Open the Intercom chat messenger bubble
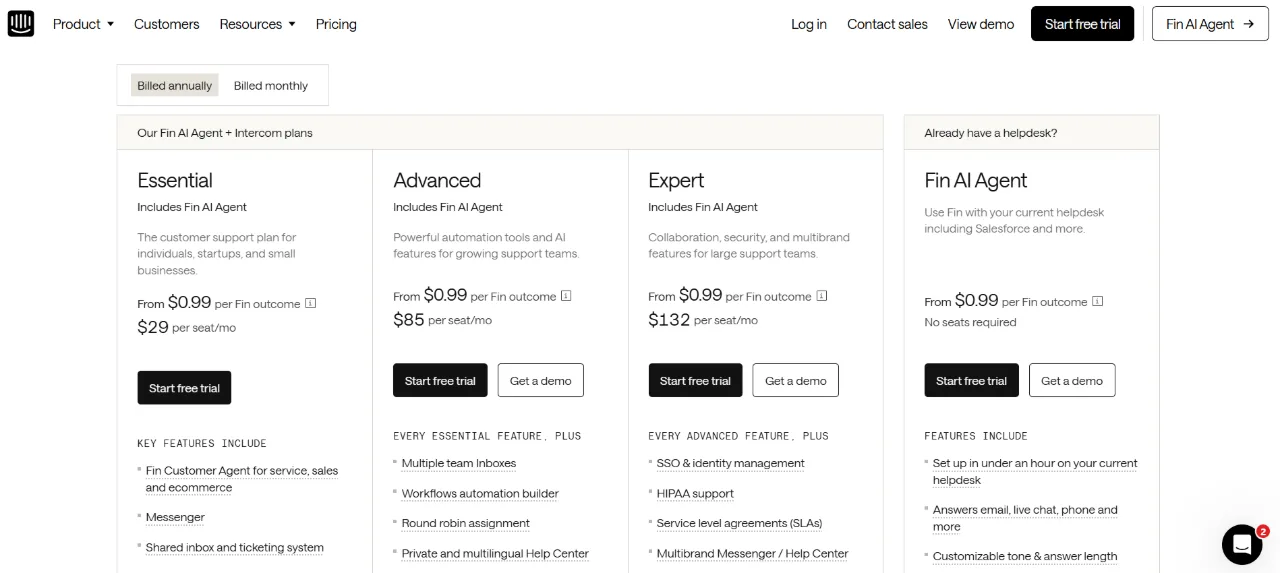The width and height of the screenshot is (1280, 573). (x=1242, y=544)
